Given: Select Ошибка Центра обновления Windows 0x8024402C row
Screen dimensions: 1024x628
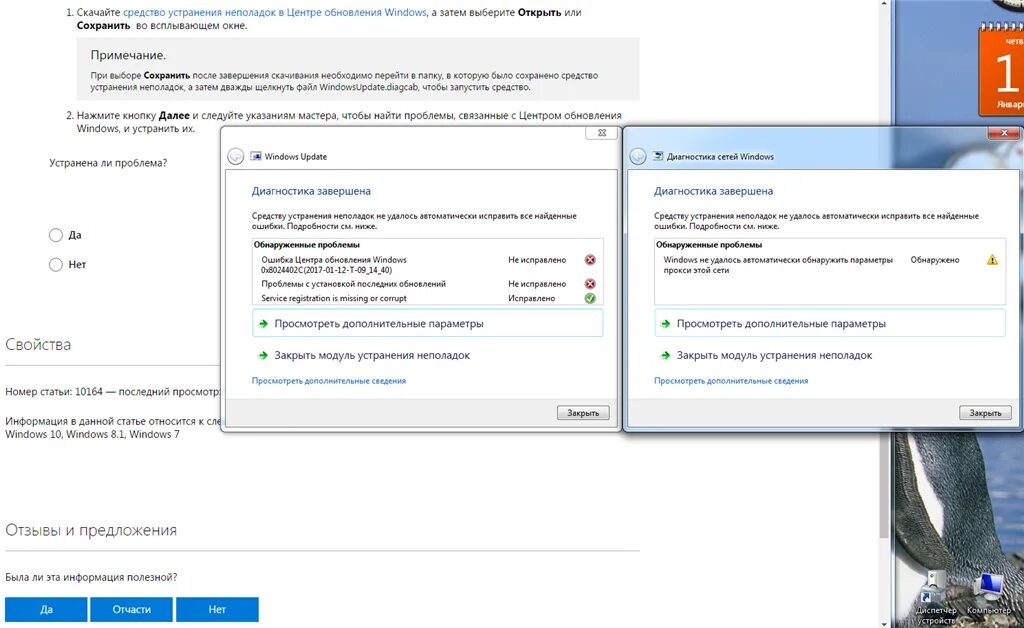Looking at the screenshot, I should pos(427,264).
